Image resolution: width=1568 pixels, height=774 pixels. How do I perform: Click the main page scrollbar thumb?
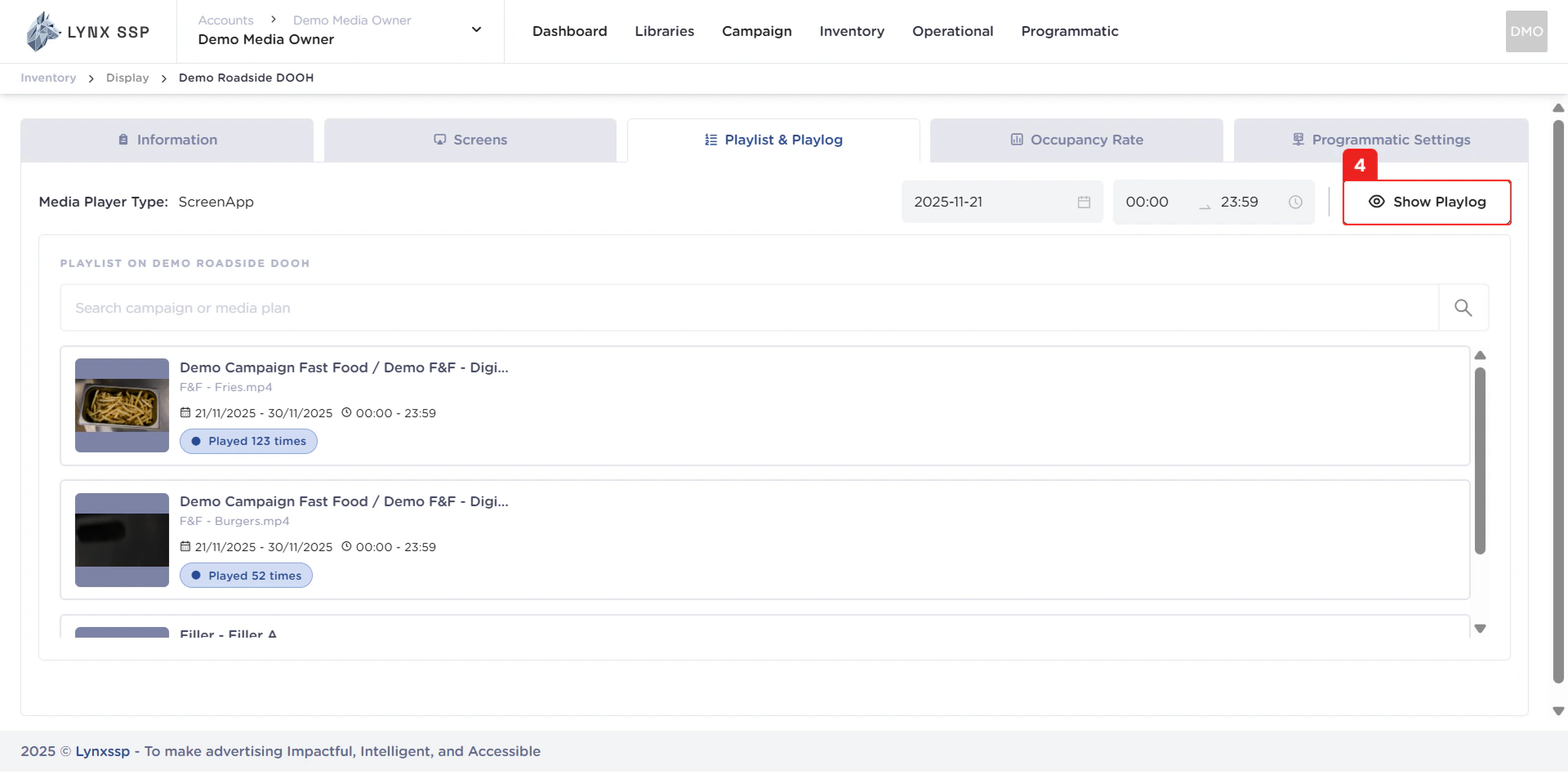1558,402
